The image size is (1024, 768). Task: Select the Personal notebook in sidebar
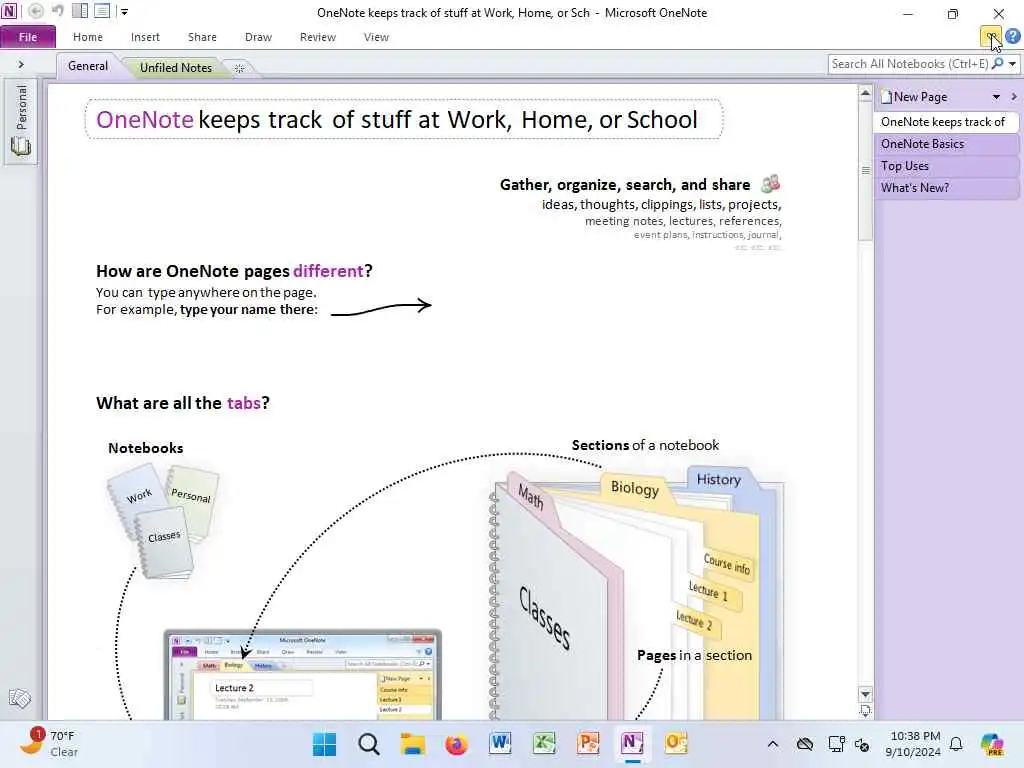click(x=20, y=121)
